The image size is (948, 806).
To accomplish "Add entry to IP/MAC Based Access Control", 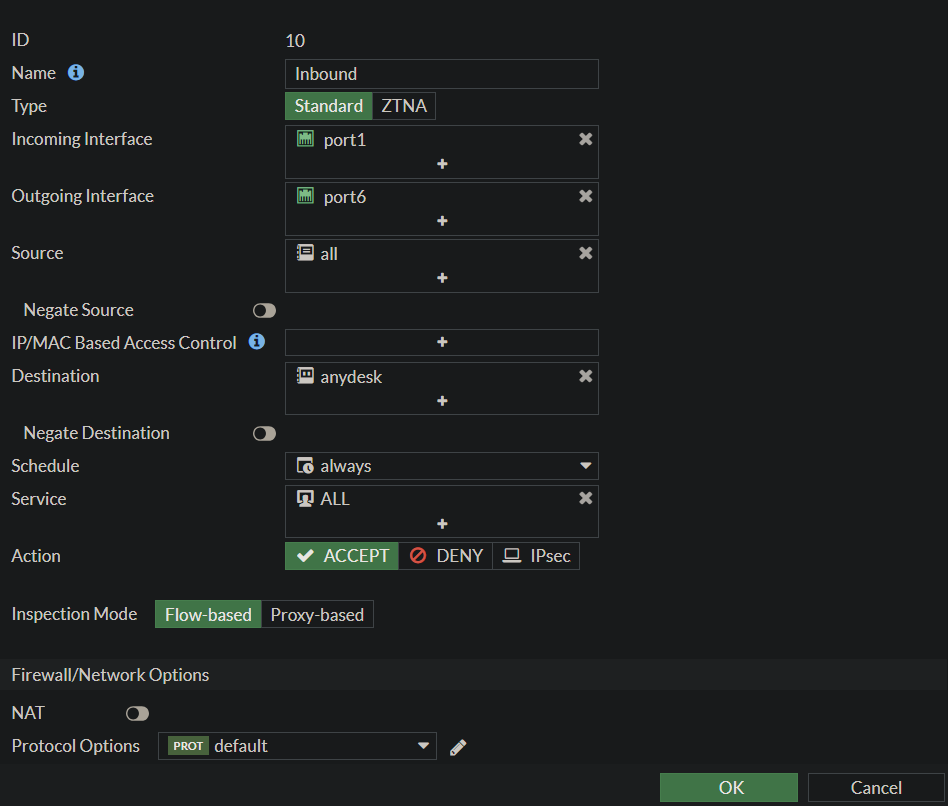I will (441, 342).
